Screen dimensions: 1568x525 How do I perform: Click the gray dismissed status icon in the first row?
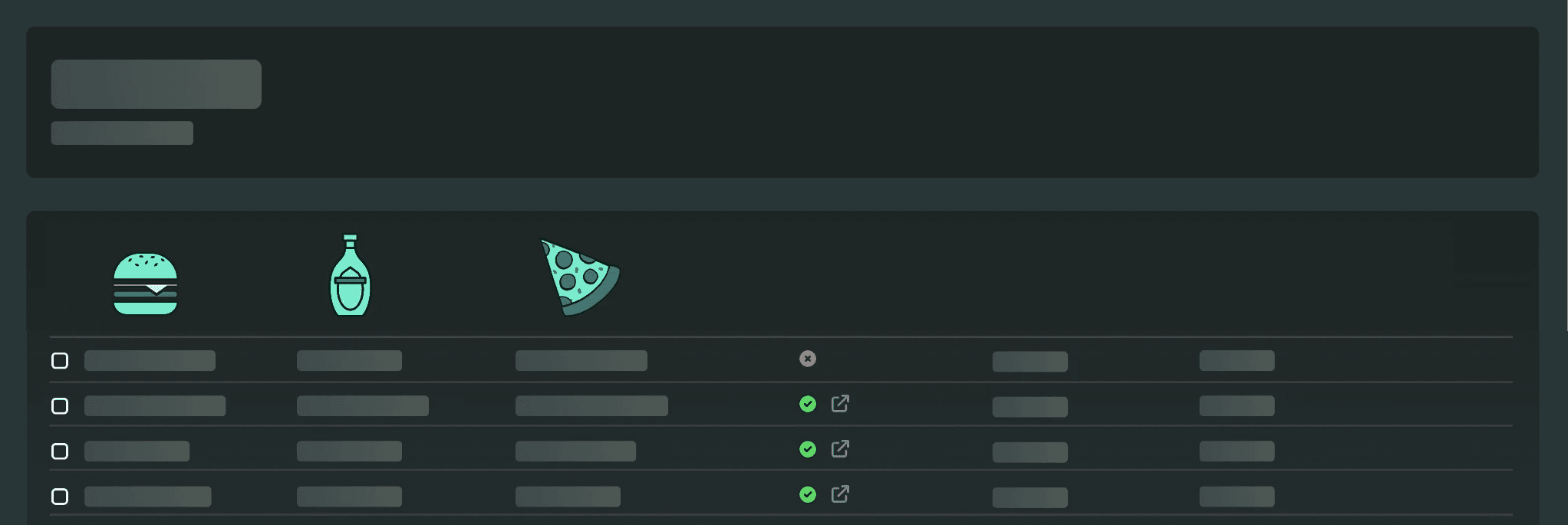point(807,359)
